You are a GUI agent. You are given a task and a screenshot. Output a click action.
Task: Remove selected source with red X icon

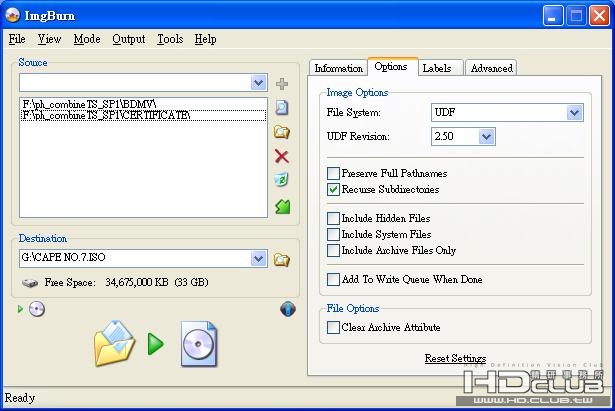click(282, 156)
